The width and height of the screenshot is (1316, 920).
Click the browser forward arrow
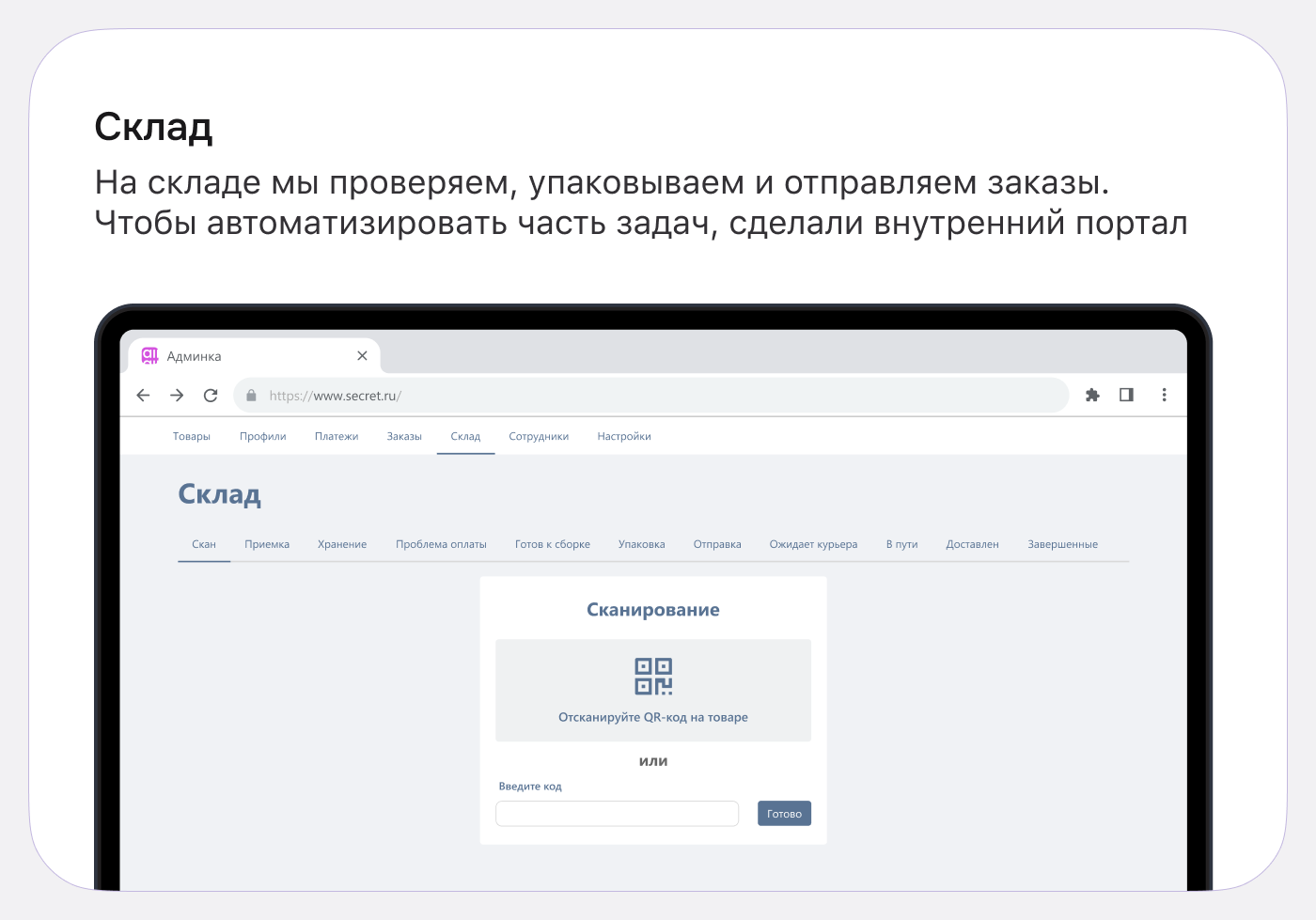[x=177, y=396]
